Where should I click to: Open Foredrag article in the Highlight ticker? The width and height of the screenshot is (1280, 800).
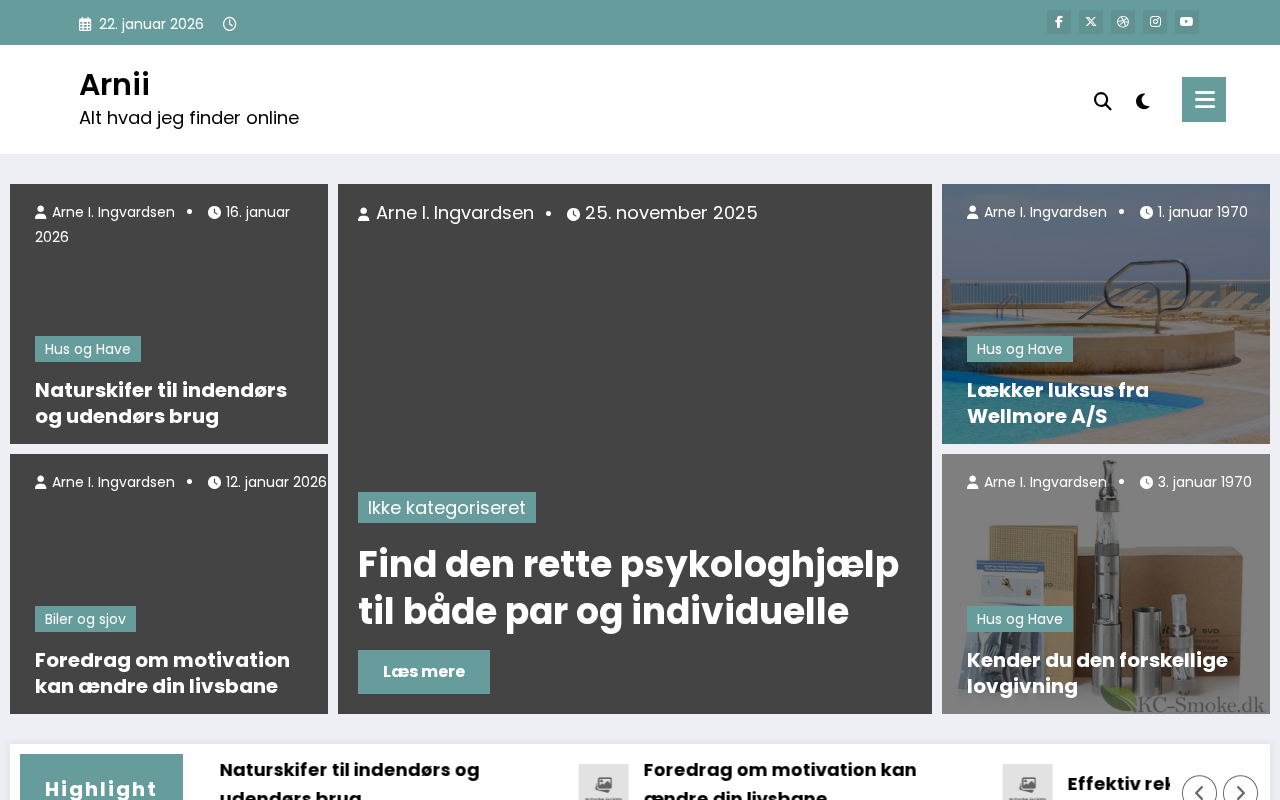coord(780,784)
